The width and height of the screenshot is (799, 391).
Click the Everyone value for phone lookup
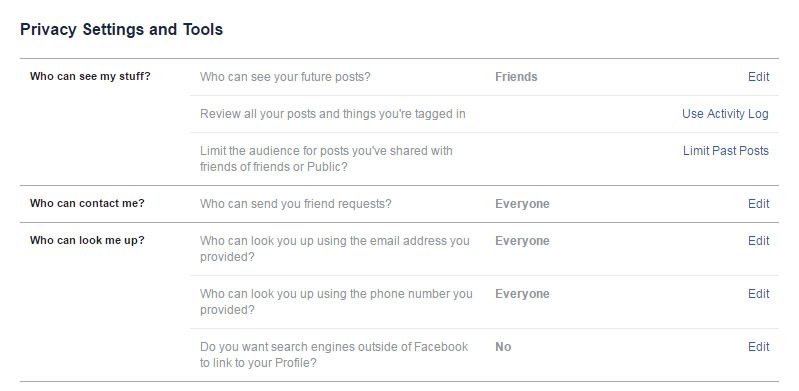coord(522,294)
